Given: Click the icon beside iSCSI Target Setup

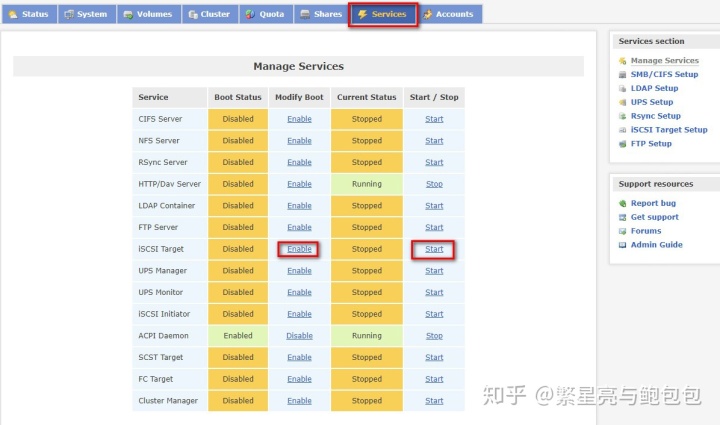Looking at the screenshot, I should [623, 130].
